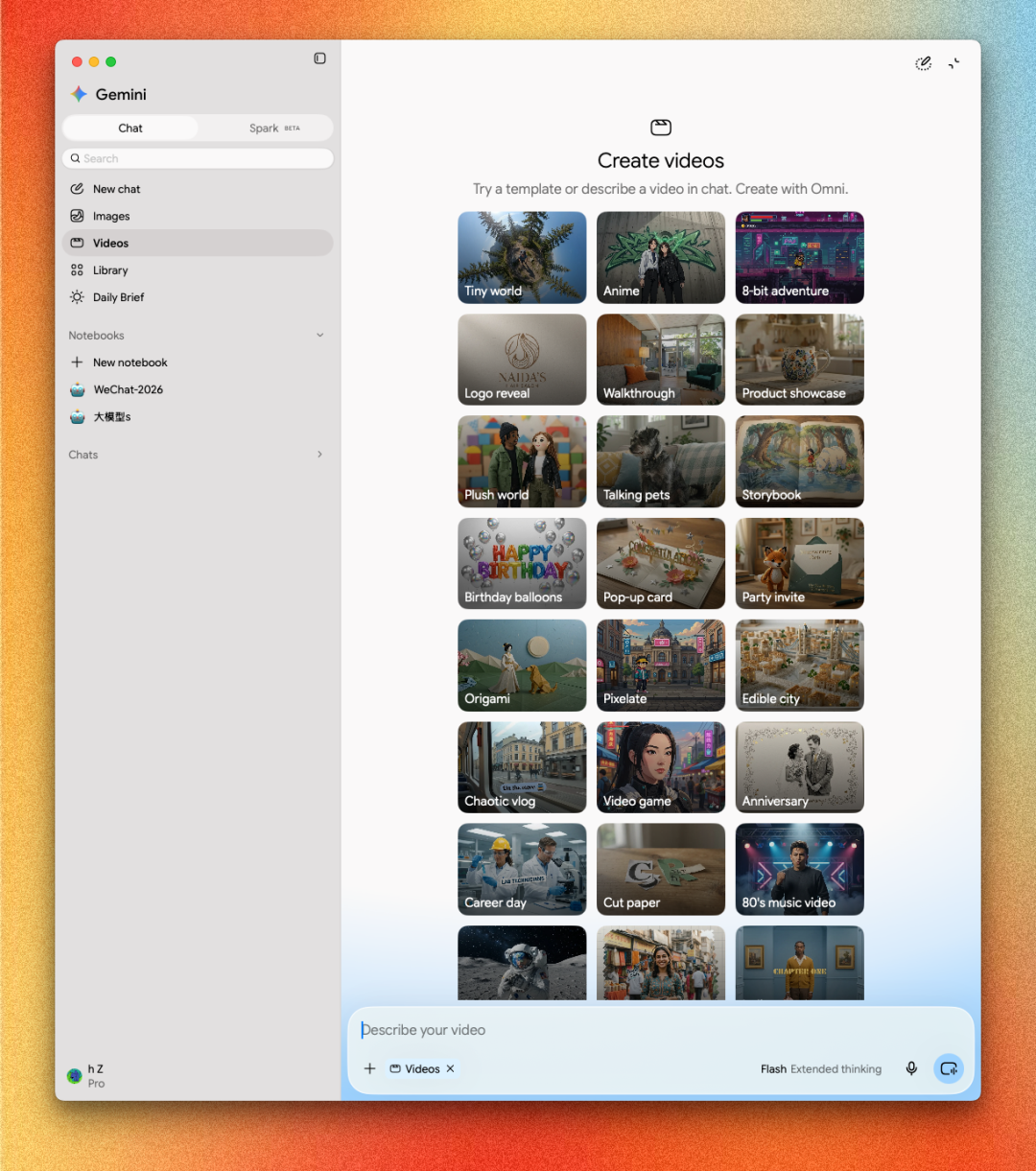The width and height of the screenshot is (1036, 1171).
Task: Click the collapse window arrows icon
Action: (954, 63)
